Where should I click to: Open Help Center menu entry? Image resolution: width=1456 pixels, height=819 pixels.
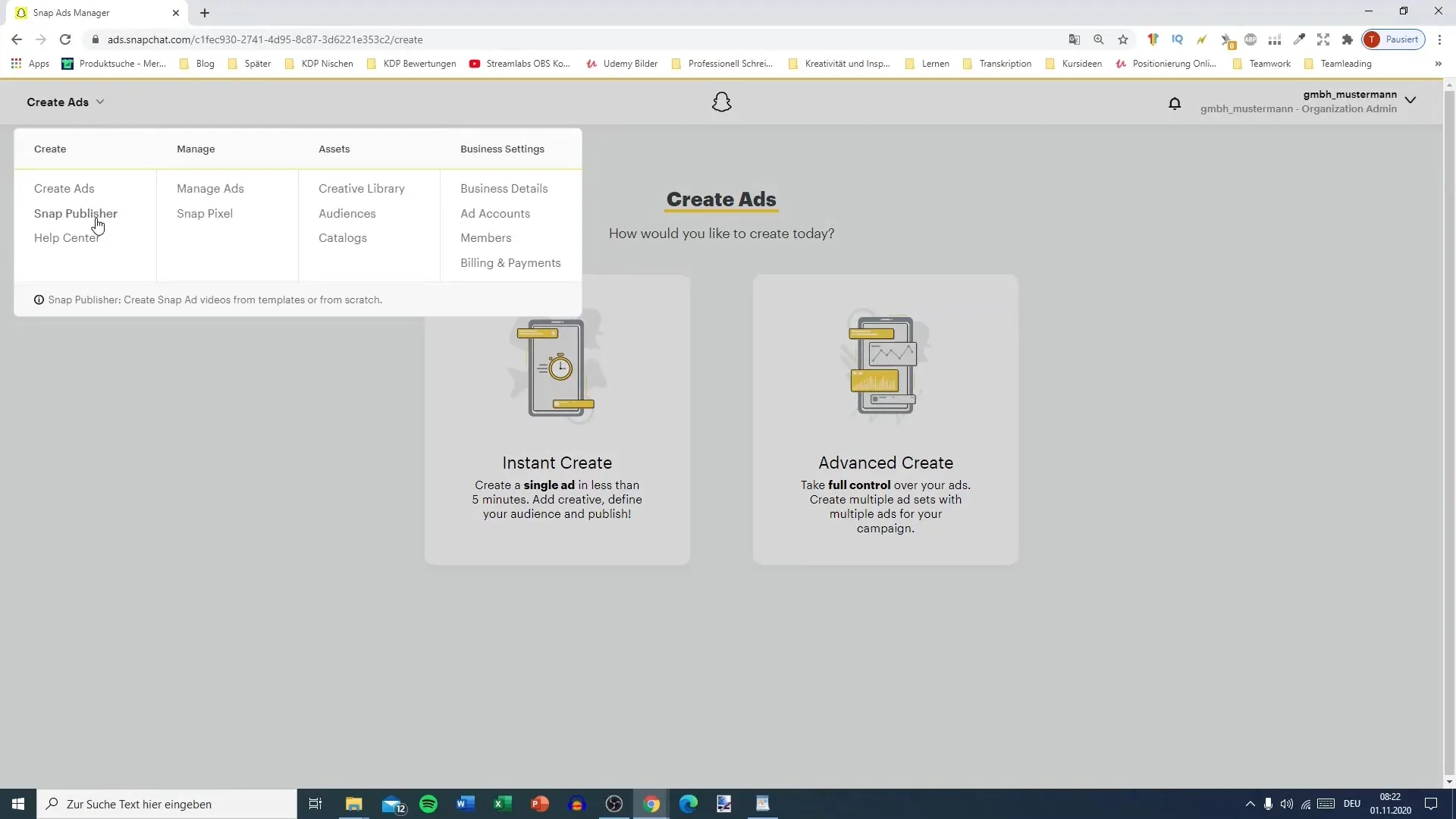point(67,237)
